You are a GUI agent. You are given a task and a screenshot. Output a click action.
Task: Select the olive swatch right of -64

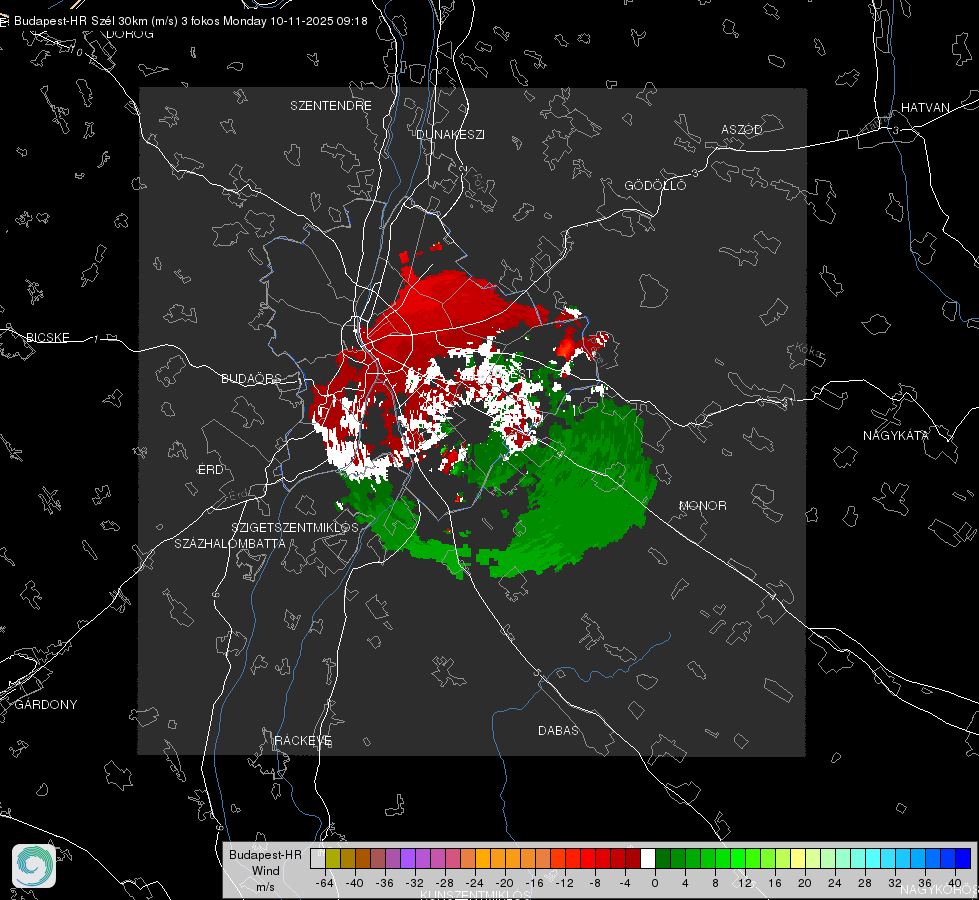333,858
